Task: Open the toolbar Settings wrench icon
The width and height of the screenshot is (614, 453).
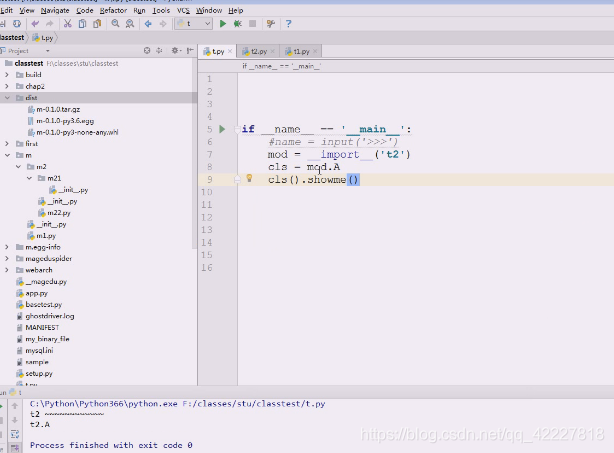Action: [x=271, y=24]
